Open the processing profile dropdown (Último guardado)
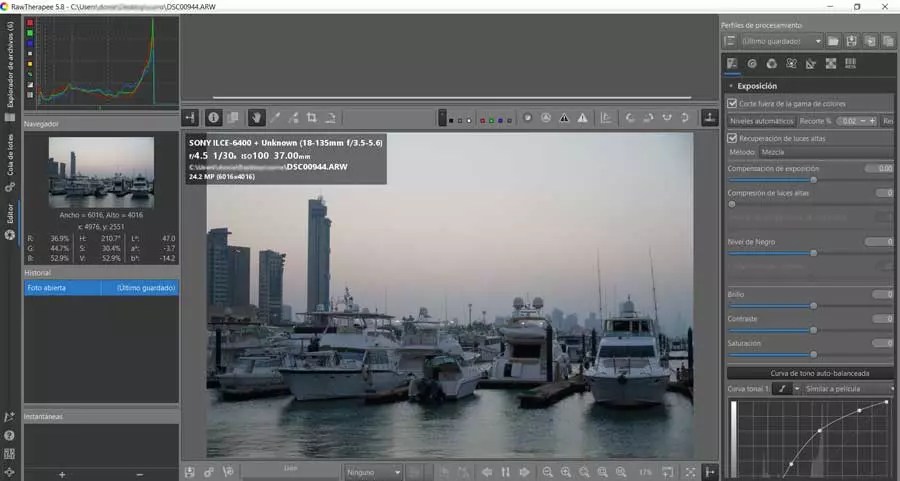Viewport: 900px width, 481px height. pyautogui.click(x=781, y=41)
